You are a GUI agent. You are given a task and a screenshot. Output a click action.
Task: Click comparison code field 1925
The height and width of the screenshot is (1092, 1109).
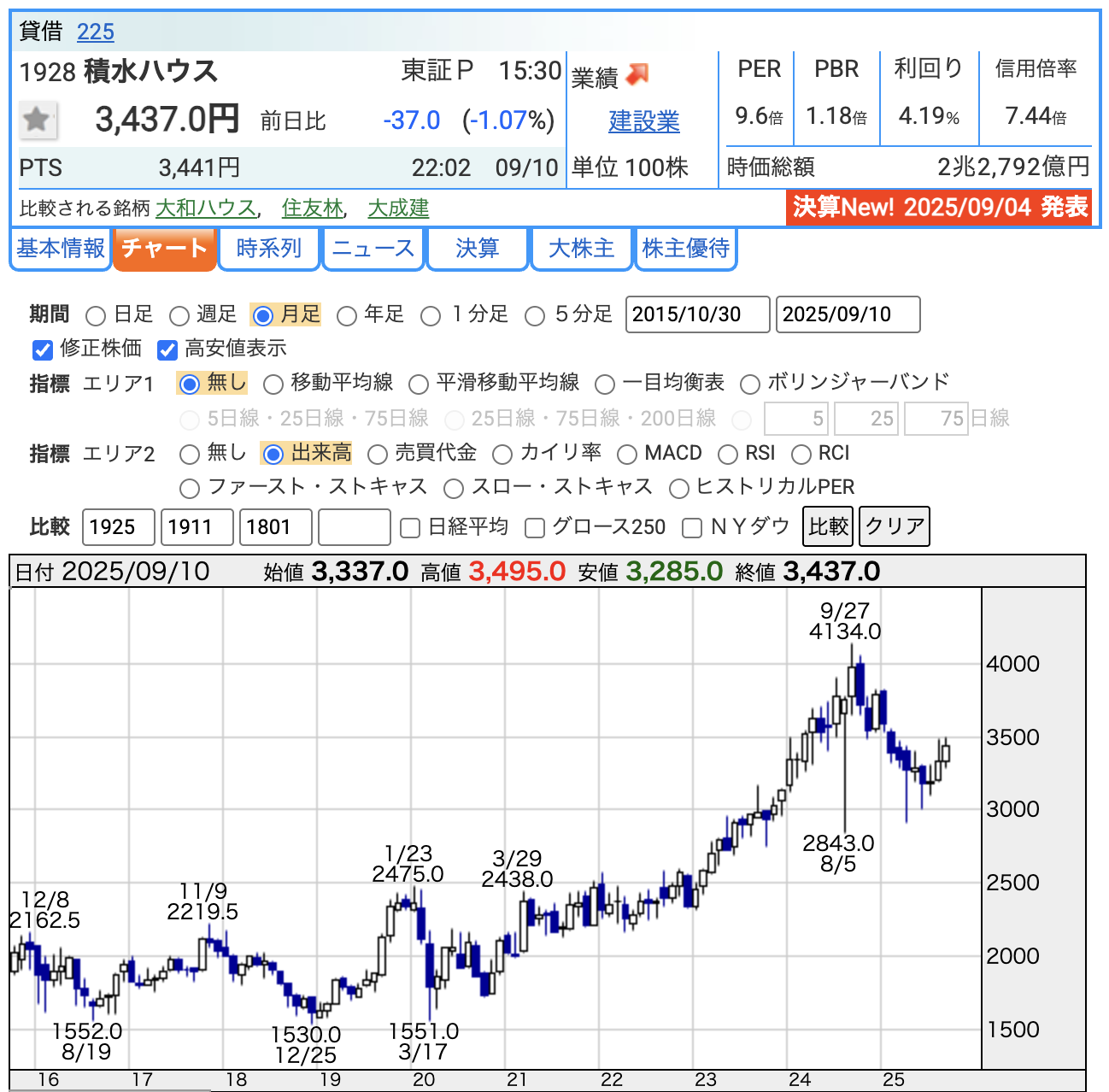pos(119,527)
